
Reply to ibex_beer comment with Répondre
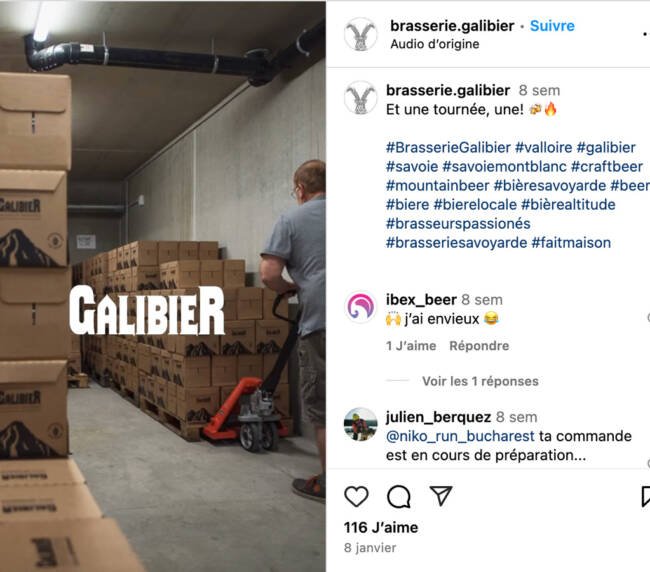[479, 346]
